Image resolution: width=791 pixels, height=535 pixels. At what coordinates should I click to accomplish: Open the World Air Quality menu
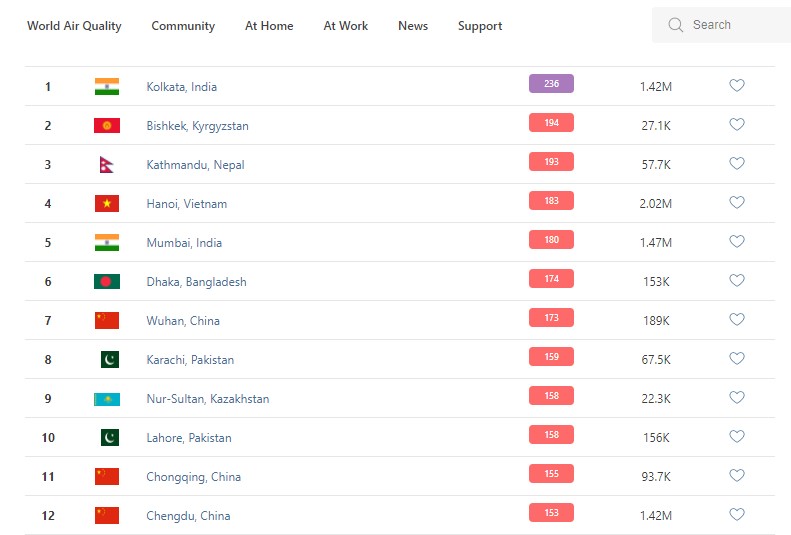click(x=74, y=26)
